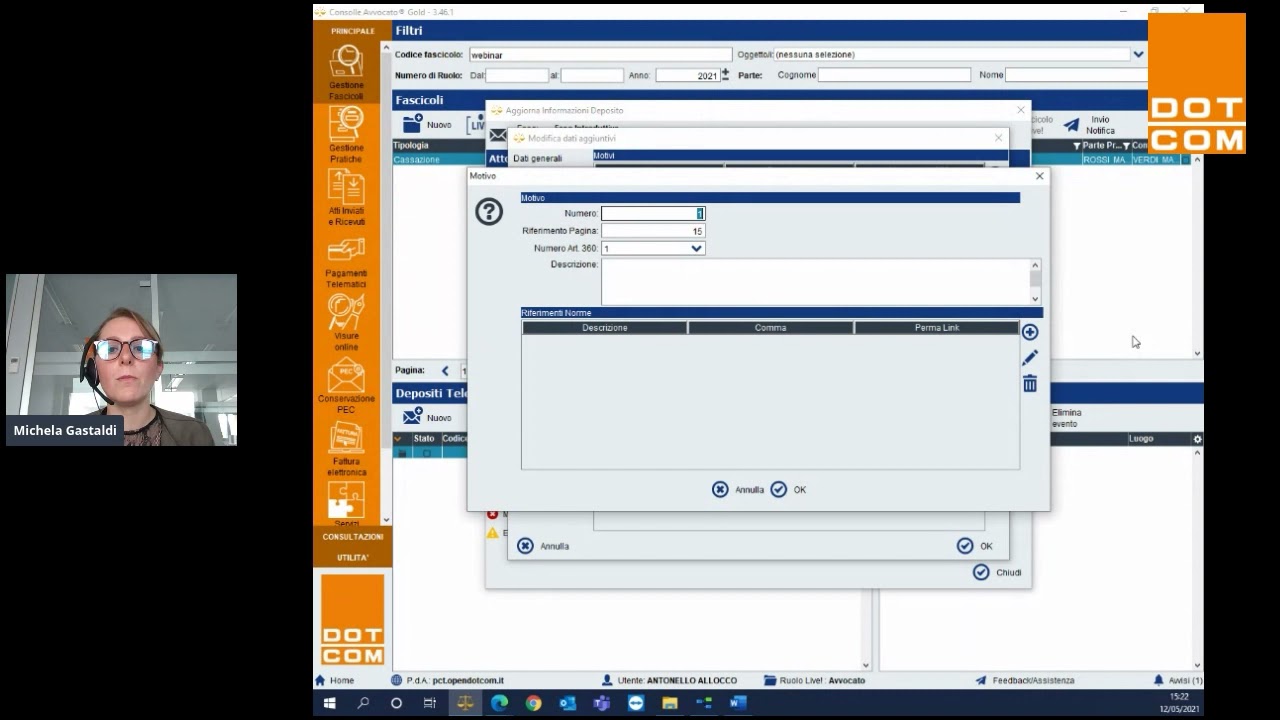Delete norm reference with trash icon
Screen dimensions: 1280x720
pos(1030,383)
